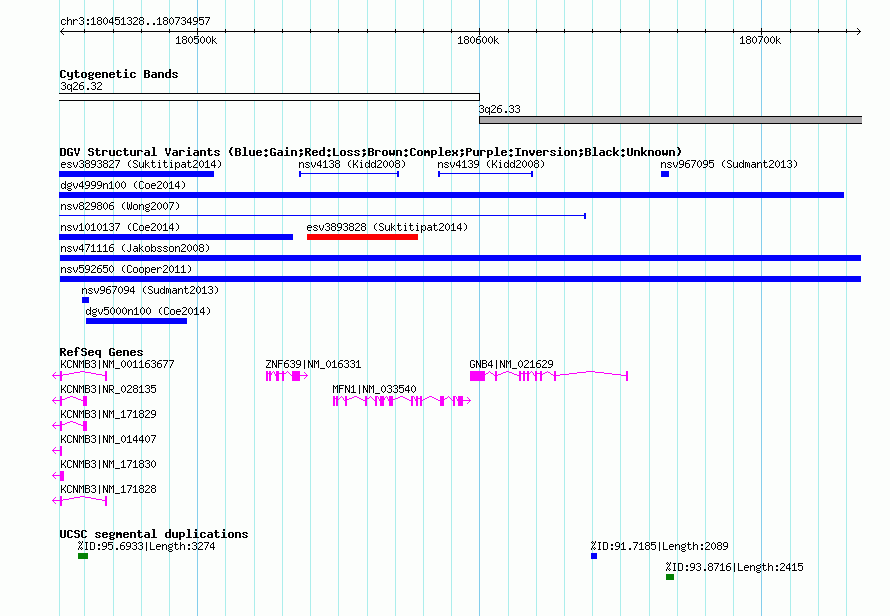Click the MFN1 NM_033540 gene model
This screenshot has width=890, height=616.
(x=402, y=401)
